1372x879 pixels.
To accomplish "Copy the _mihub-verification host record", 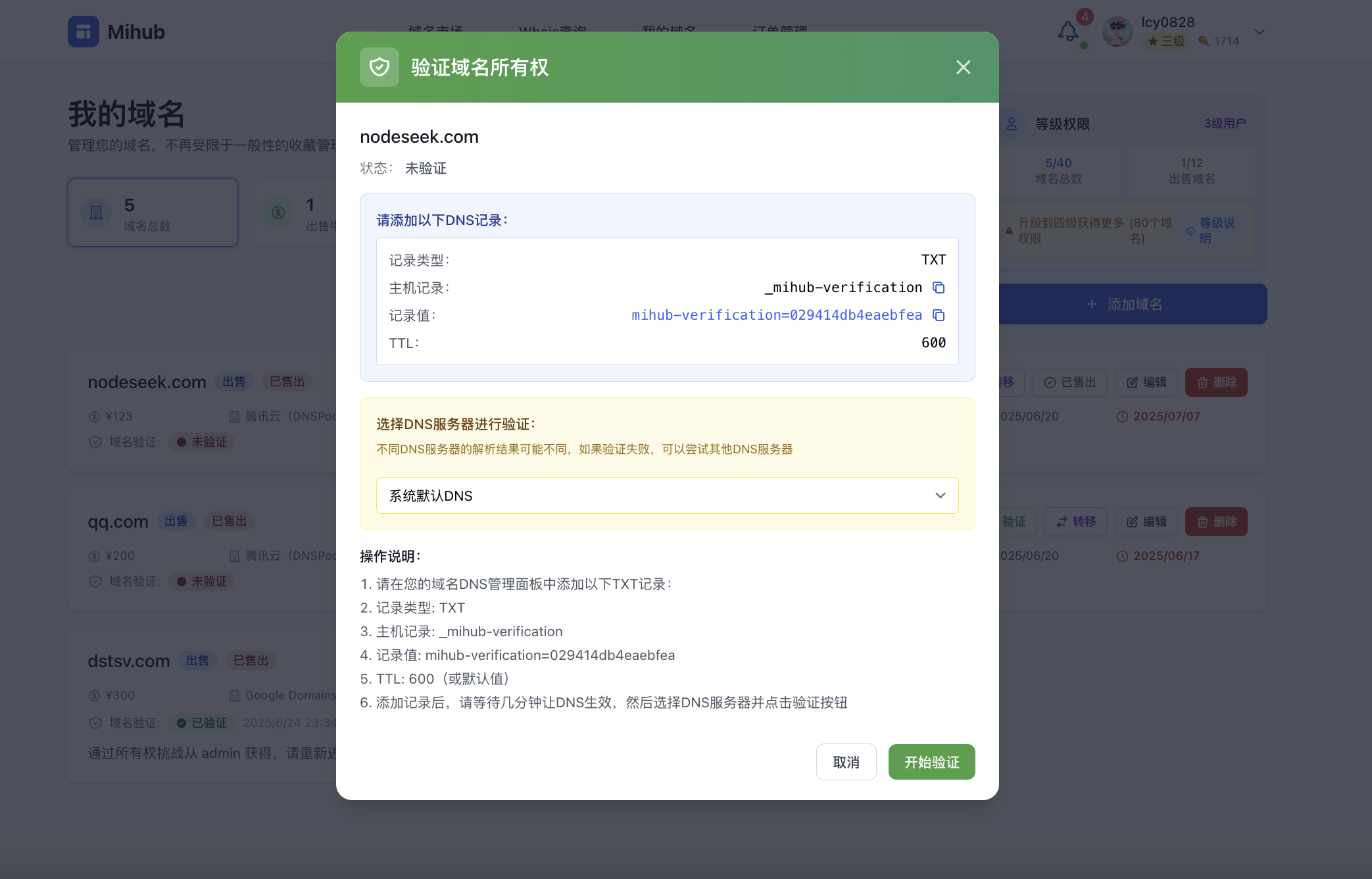I will pos(939,288).
